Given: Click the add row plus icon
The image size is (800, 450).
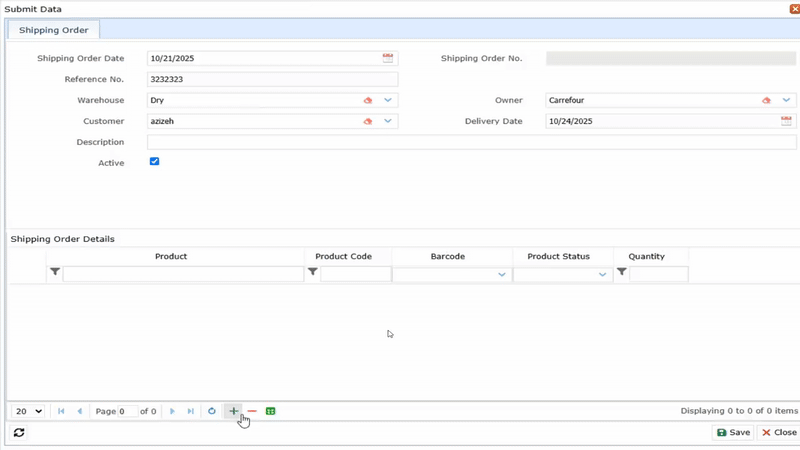Looking at the screenshot, I should pos(234,411).
